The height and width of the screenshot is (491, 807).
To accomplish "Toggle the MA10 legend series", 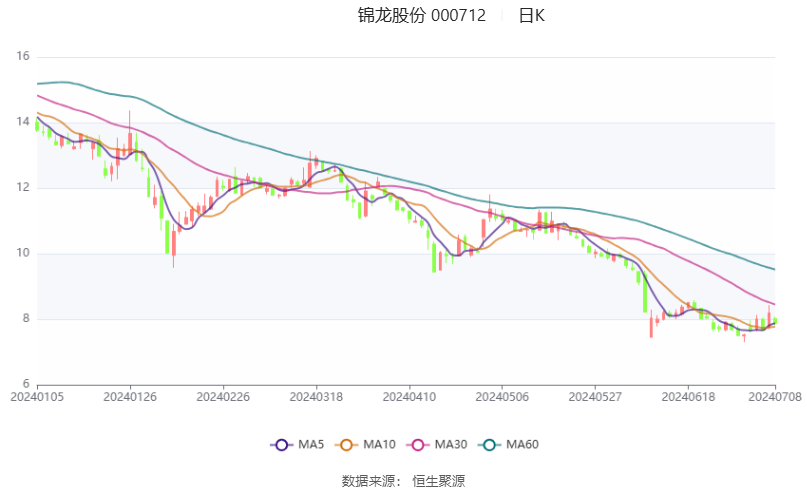I will (365, 445).
